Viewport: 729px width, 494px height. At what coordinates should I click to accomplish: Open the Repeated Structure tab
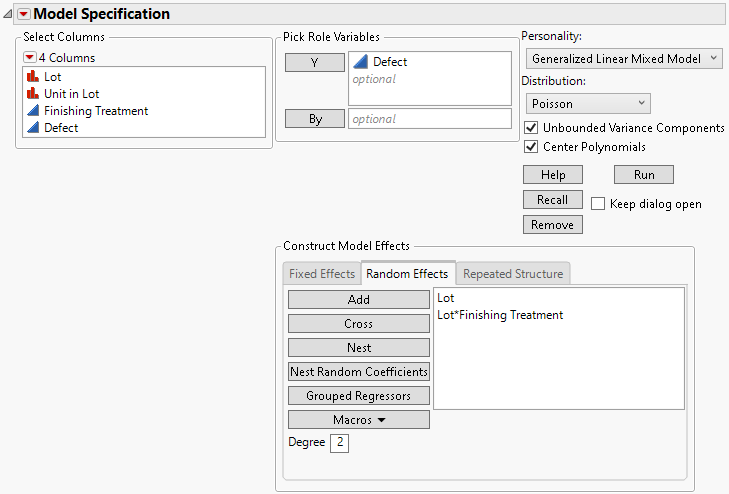pyautogui.click(x=513, y=273)
